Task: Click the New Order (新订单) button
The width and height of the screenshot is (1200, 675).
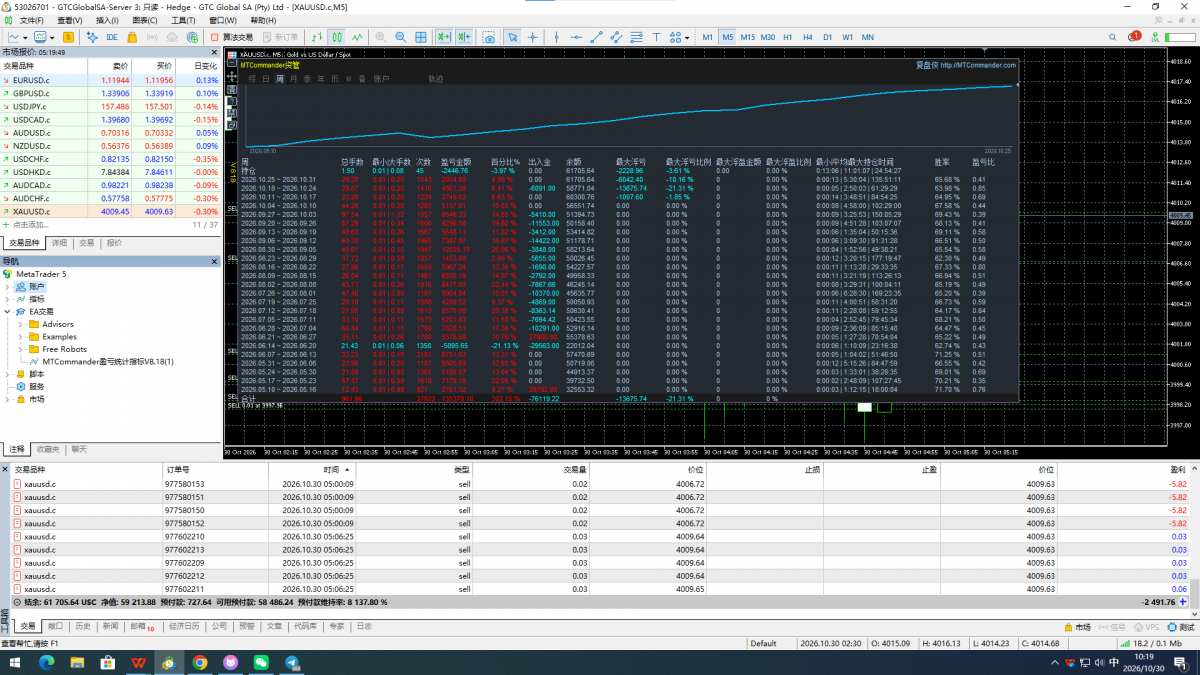Action: (280, 37)
